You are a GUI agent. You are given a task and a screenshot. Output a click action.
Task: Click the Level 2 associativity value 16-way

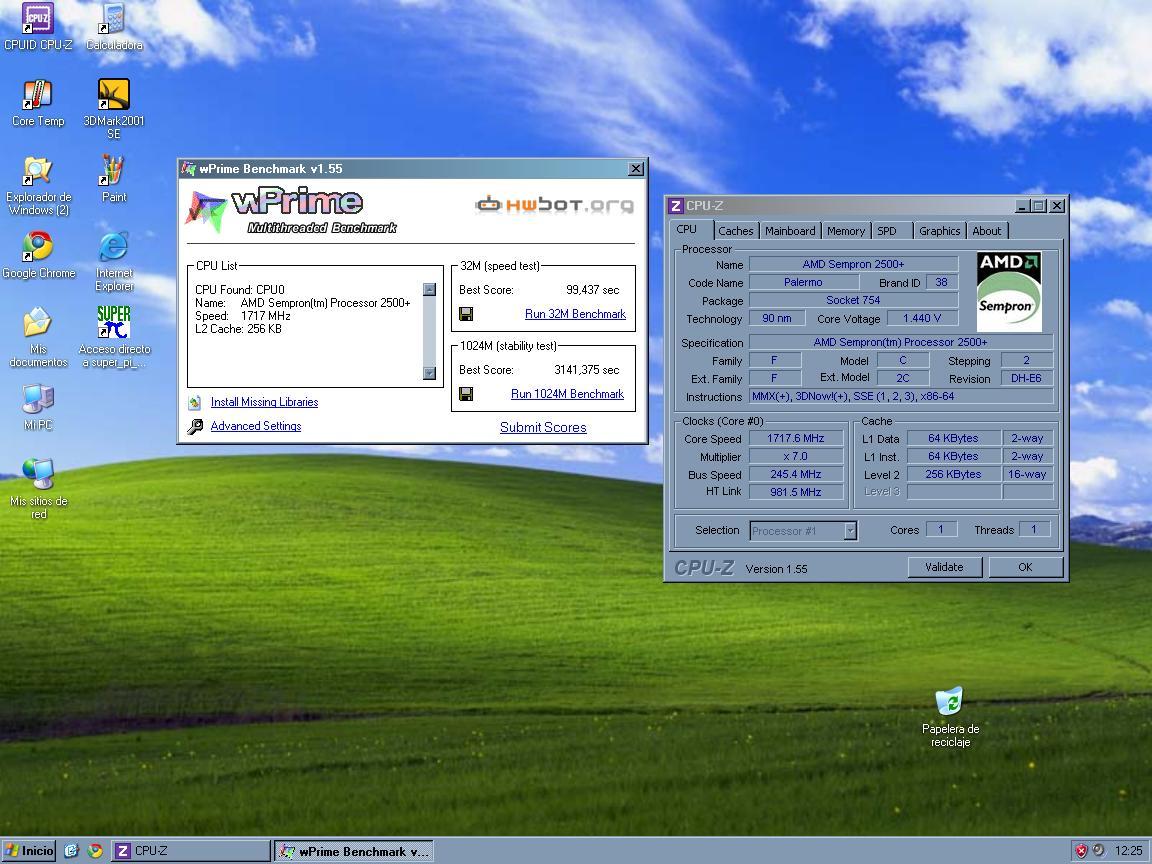pos(1027,475)
